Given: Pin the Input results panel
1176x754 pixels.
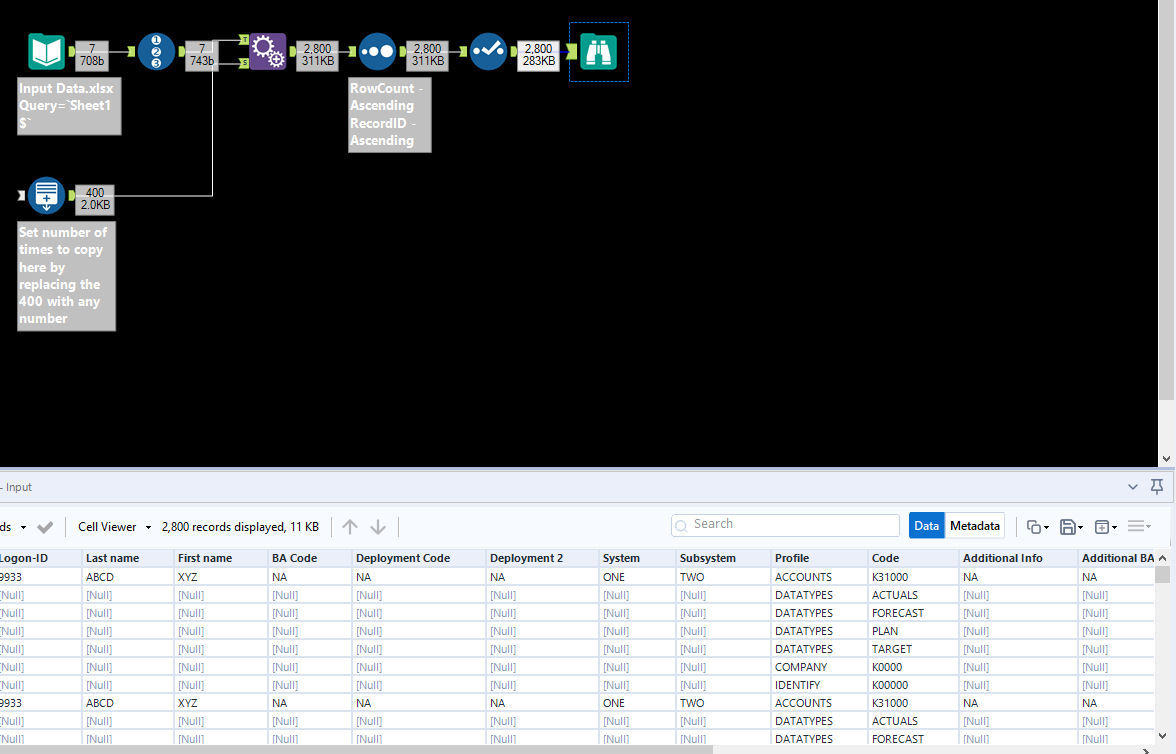Looking at the screenshot, I should [x=1156, y=487].
